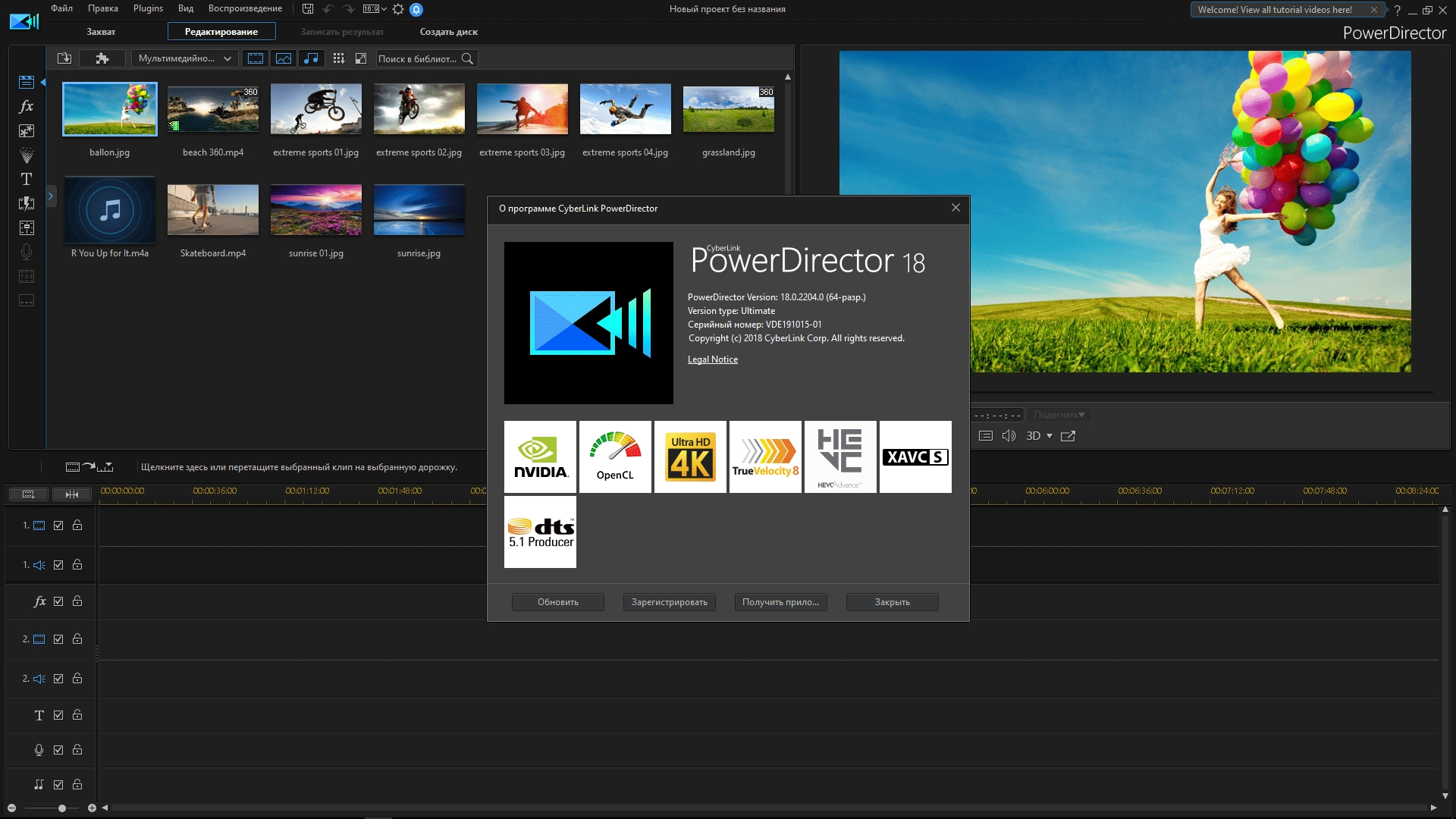Click the timeline horizontal scrollbar

(x=769, y=808)
